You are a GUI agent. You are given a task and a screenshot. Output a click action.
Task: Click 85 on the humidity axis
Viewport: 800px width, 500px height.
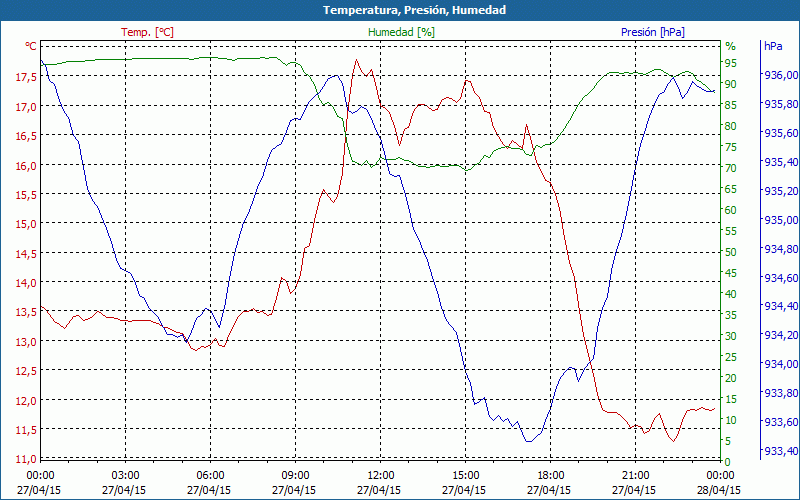731,105
